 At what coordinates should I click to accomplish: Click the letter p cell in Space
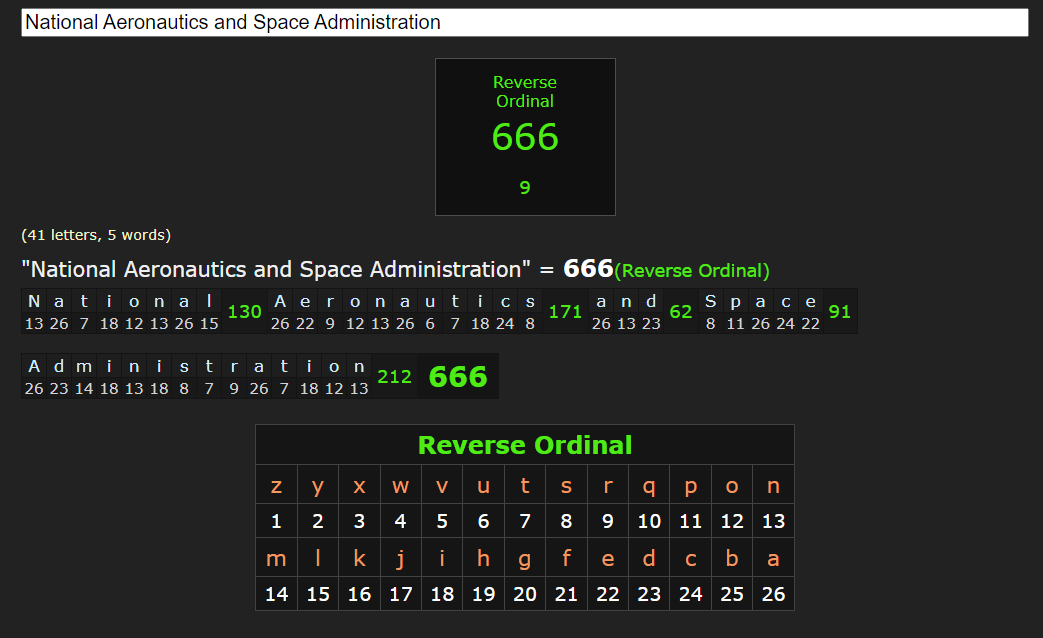pyautogui.click(x=736, y=301)
